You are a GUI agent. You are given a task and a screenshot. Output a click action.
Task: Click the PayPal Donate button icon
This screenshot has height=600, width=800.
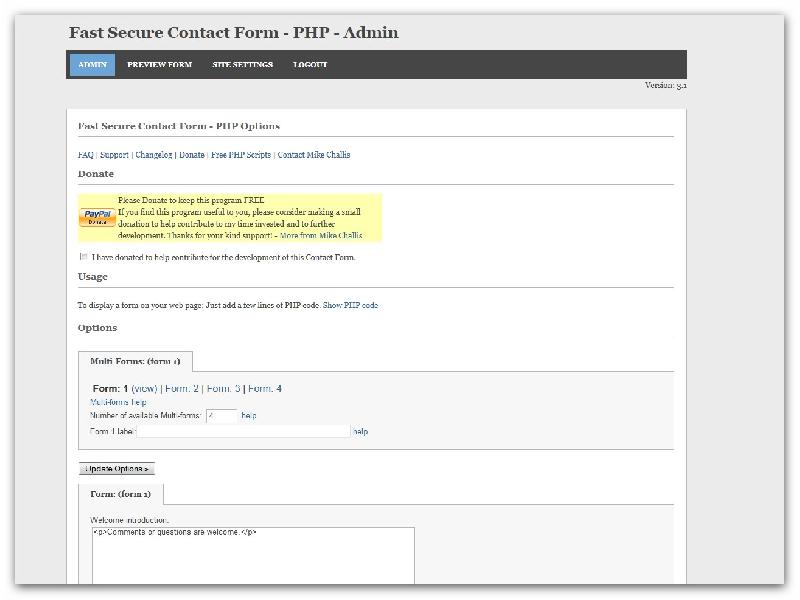point(98,217)
